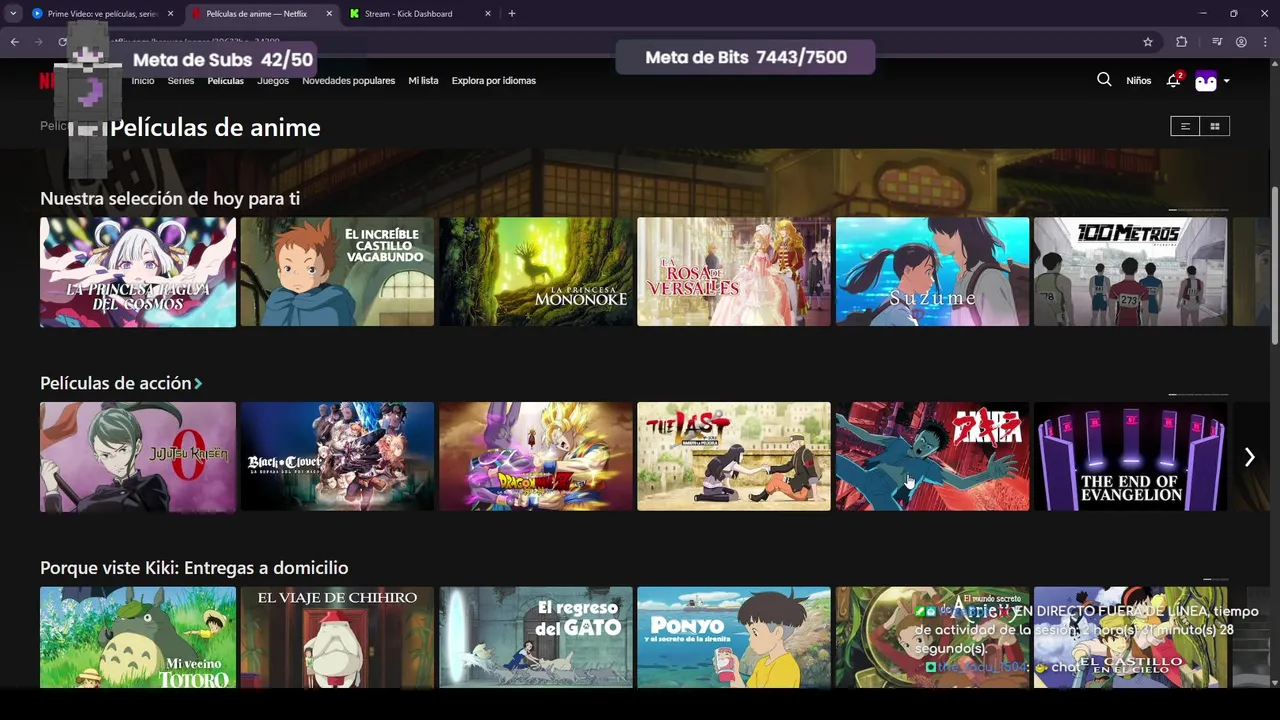The width and height of the screenshot is (1280, 720).
Task: Switch to grid view toggle
Action: pos(1215,126)
